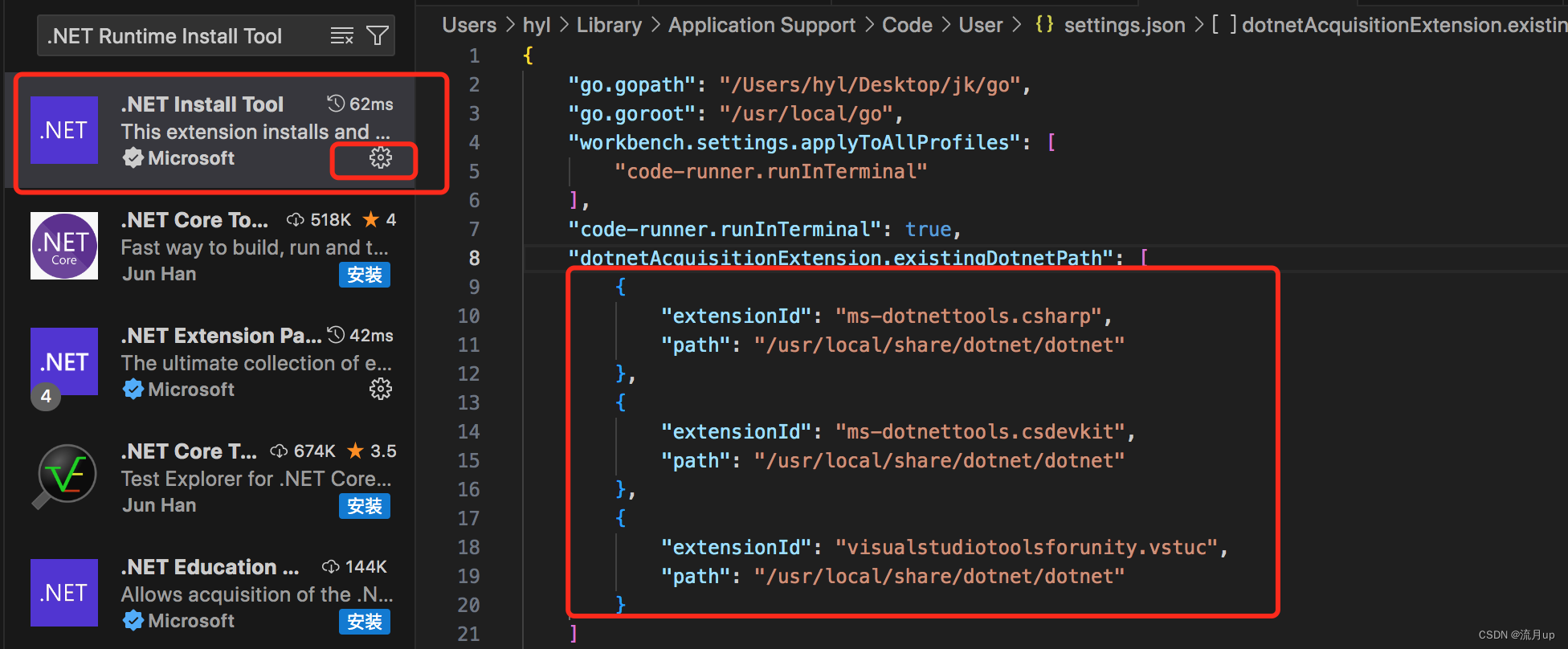Select the .NET Install Tool extension title
Viewport: 1568px width, 649px height.
[x=202, y=104]
